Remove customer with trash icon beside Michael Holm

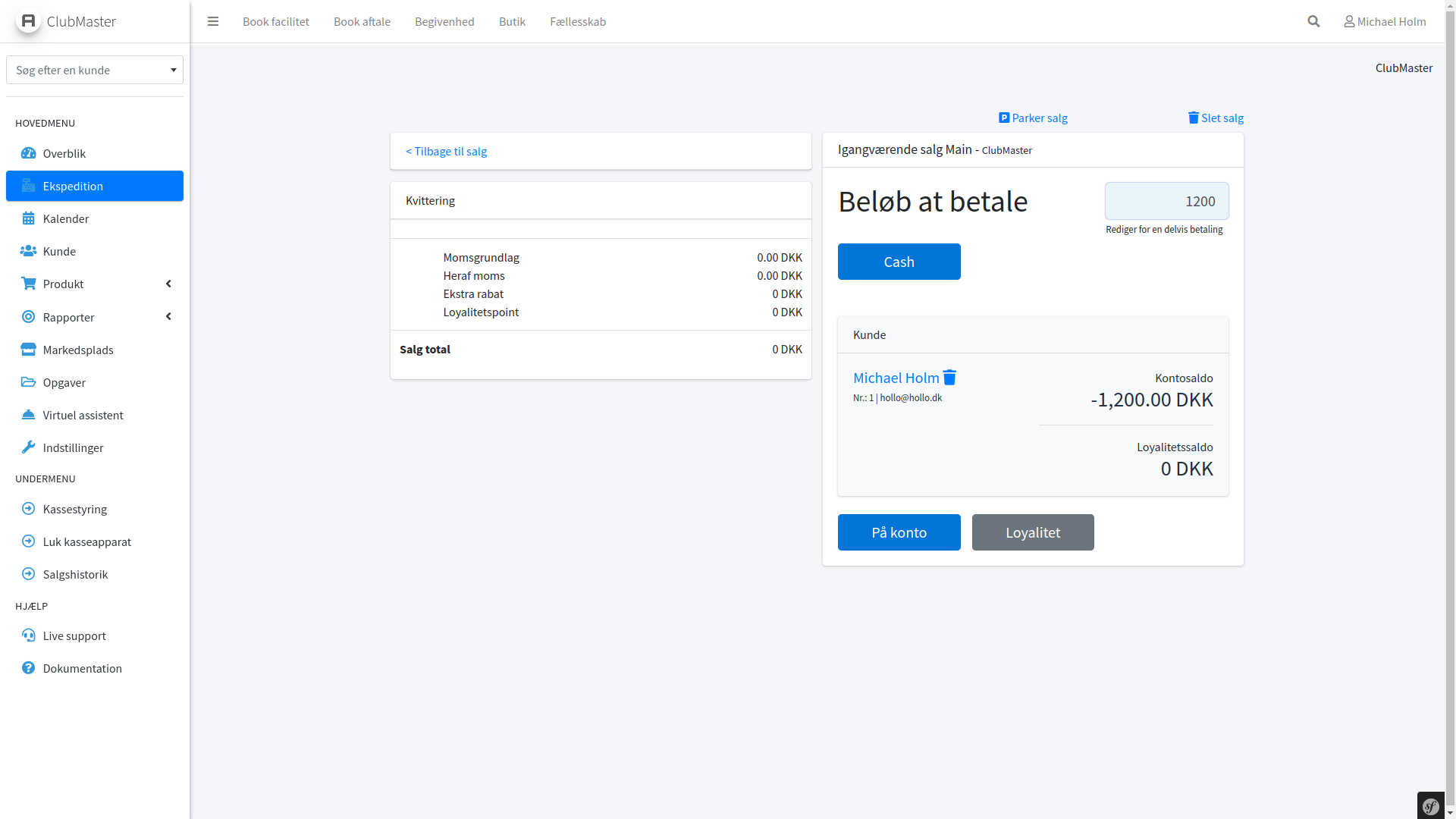coord(949,377)
